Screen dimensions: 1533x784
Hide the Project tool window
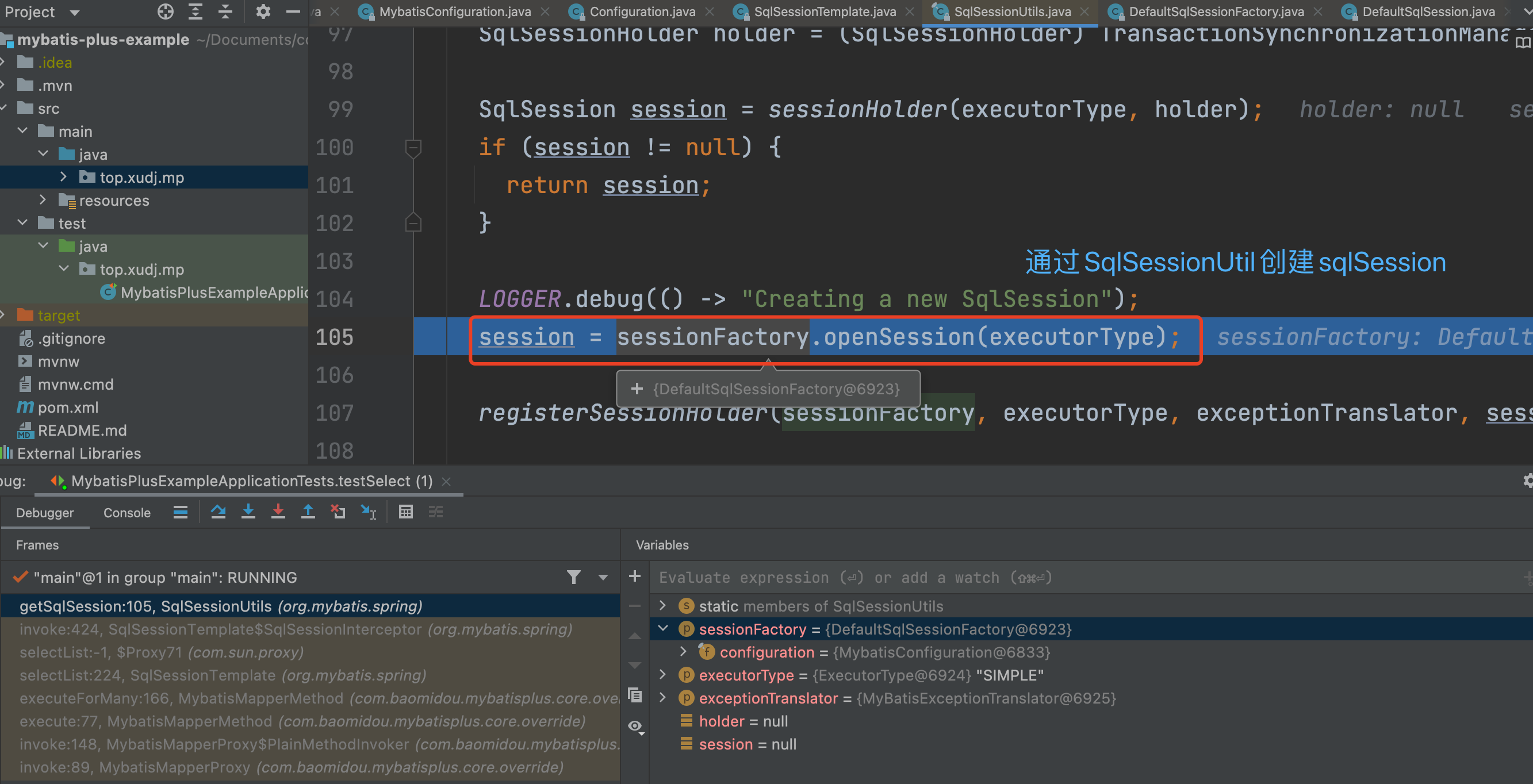point(293,11)
